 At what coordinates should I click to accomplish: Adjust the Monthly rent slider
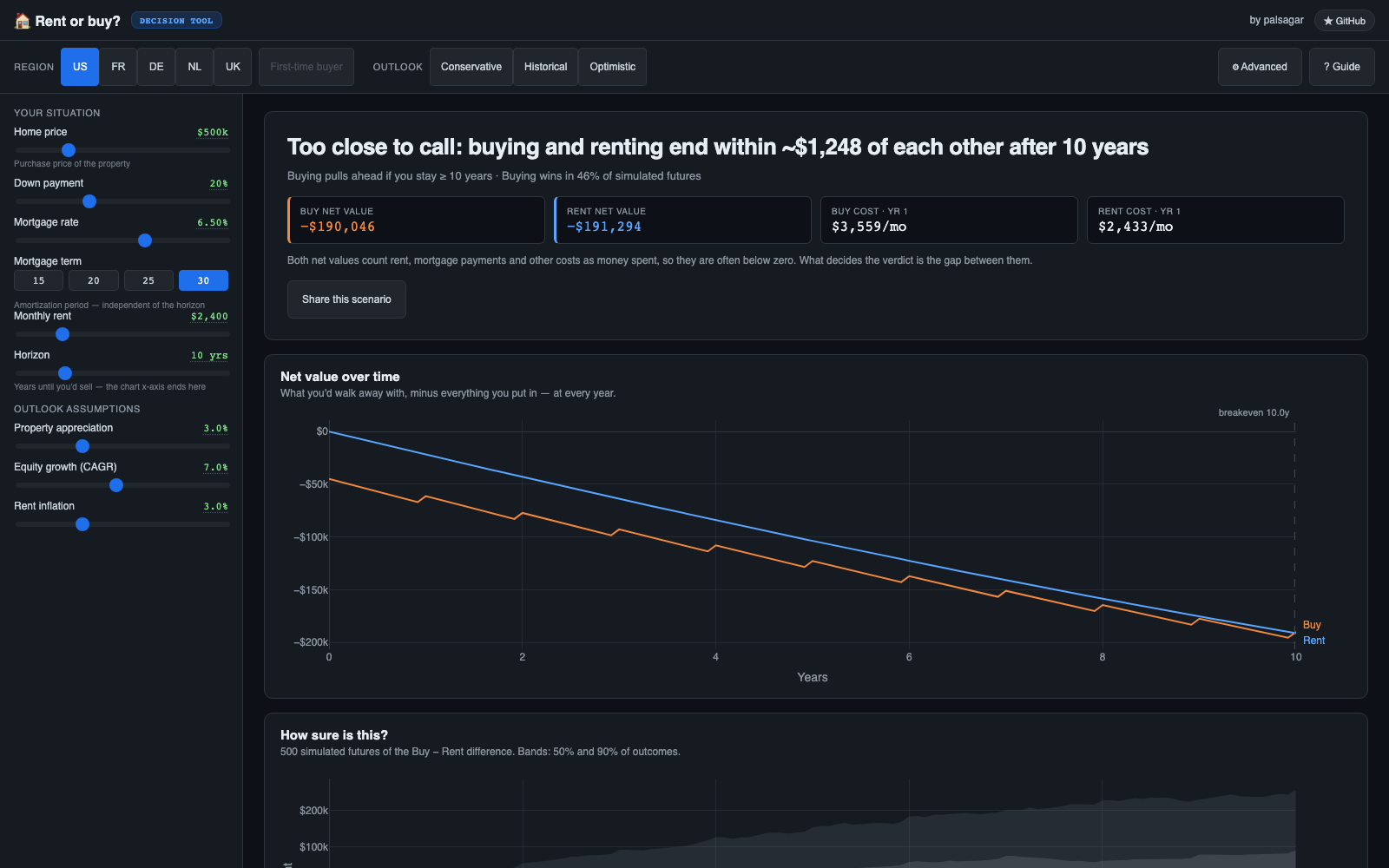(x=122, y=334)
